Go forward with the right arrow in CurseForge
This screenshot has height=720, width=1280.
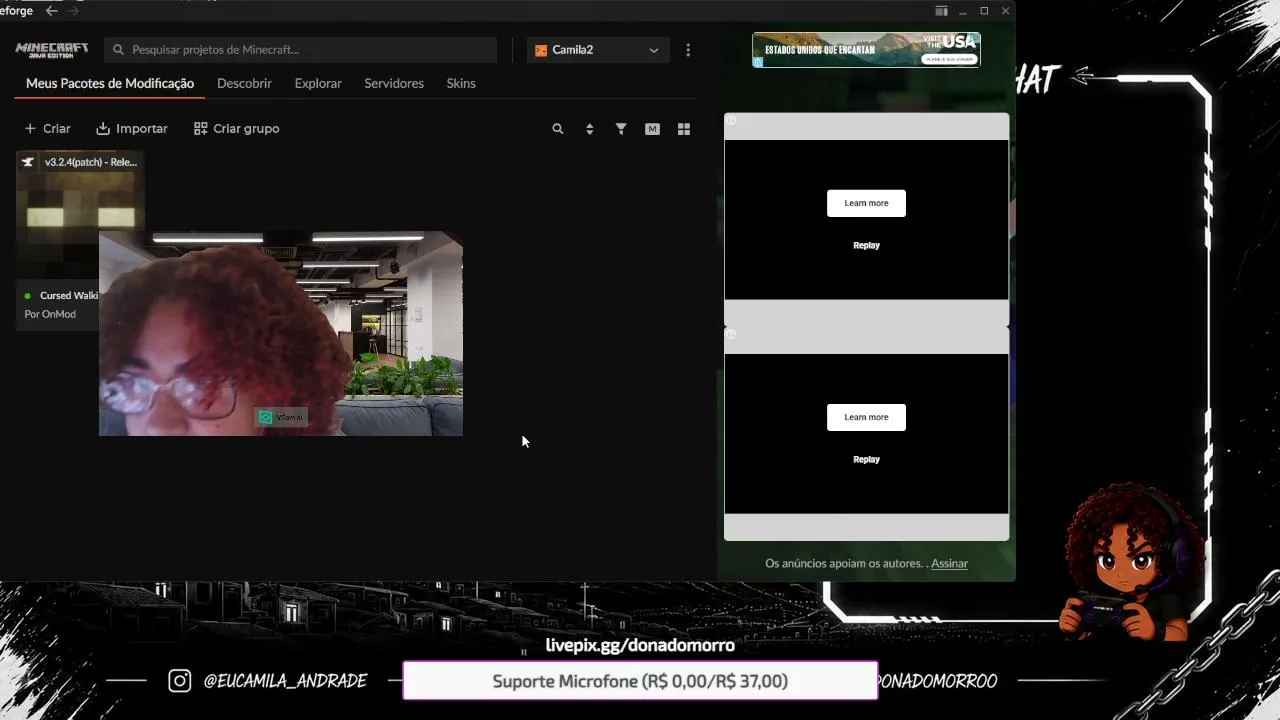(x=73, y=11)
